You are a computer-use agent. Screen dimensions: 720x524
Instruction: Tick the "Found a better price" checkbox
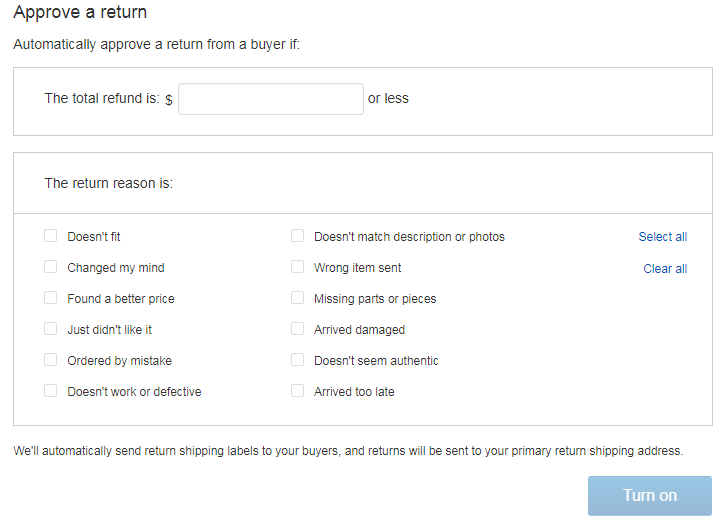point(50,298)
